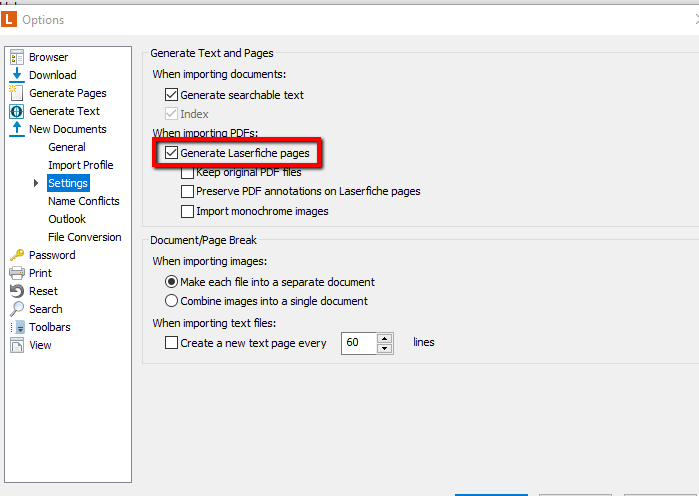Open Import Profile settings
699x496 pixels.
pyautogui.click(x=81, y=165)
